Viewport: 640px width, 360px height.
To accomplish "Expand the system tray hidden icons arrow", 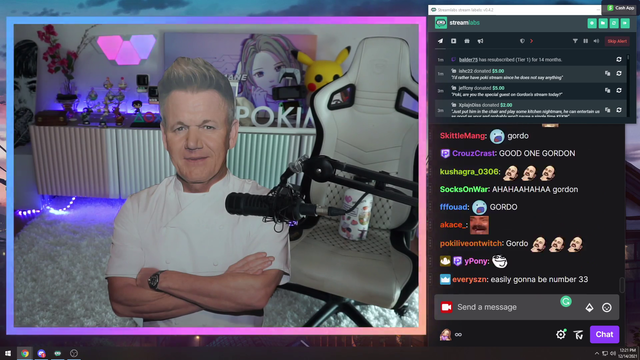I will click(x=597, y=353).
